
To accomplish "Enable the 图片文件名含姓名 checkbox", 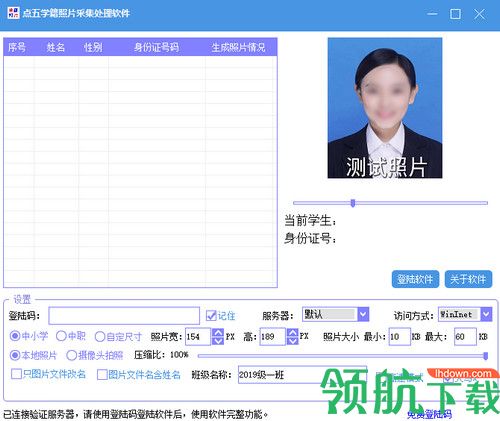I will pos(102,375).
